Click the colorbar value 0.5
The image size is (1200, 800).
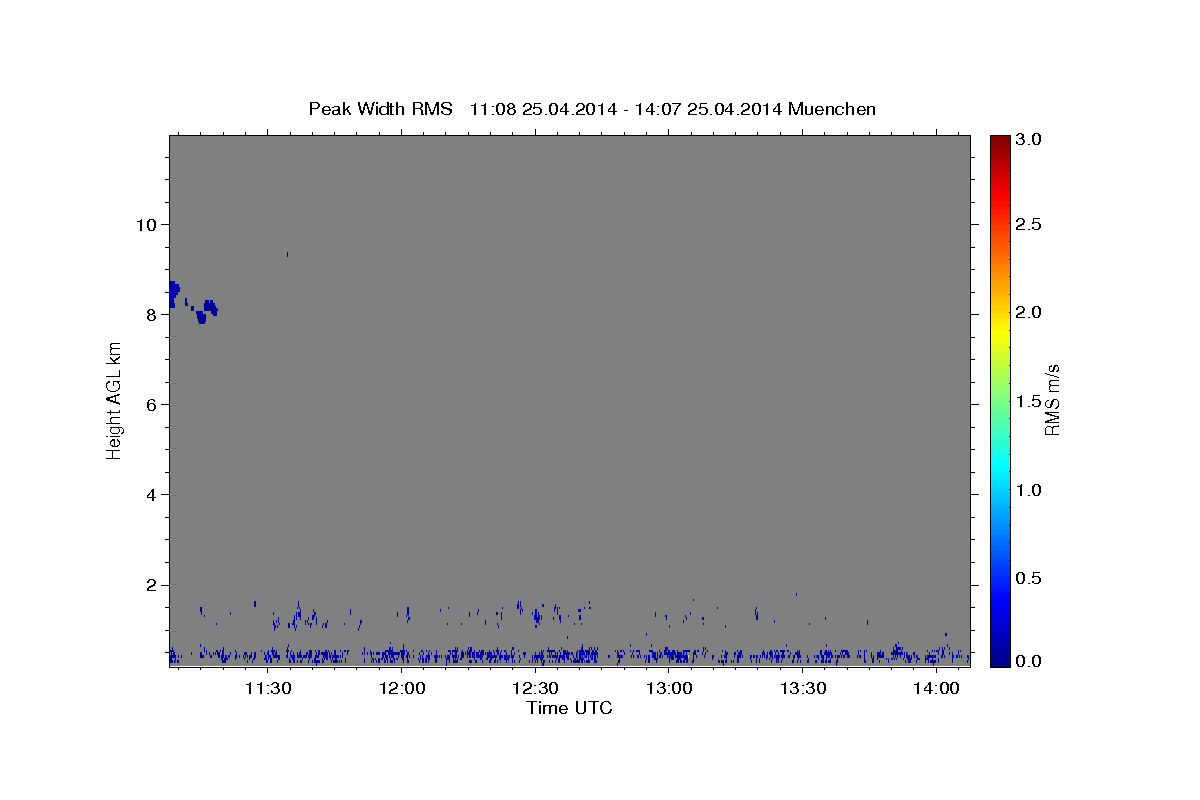pyautogui.click(x=1030, y=578)
